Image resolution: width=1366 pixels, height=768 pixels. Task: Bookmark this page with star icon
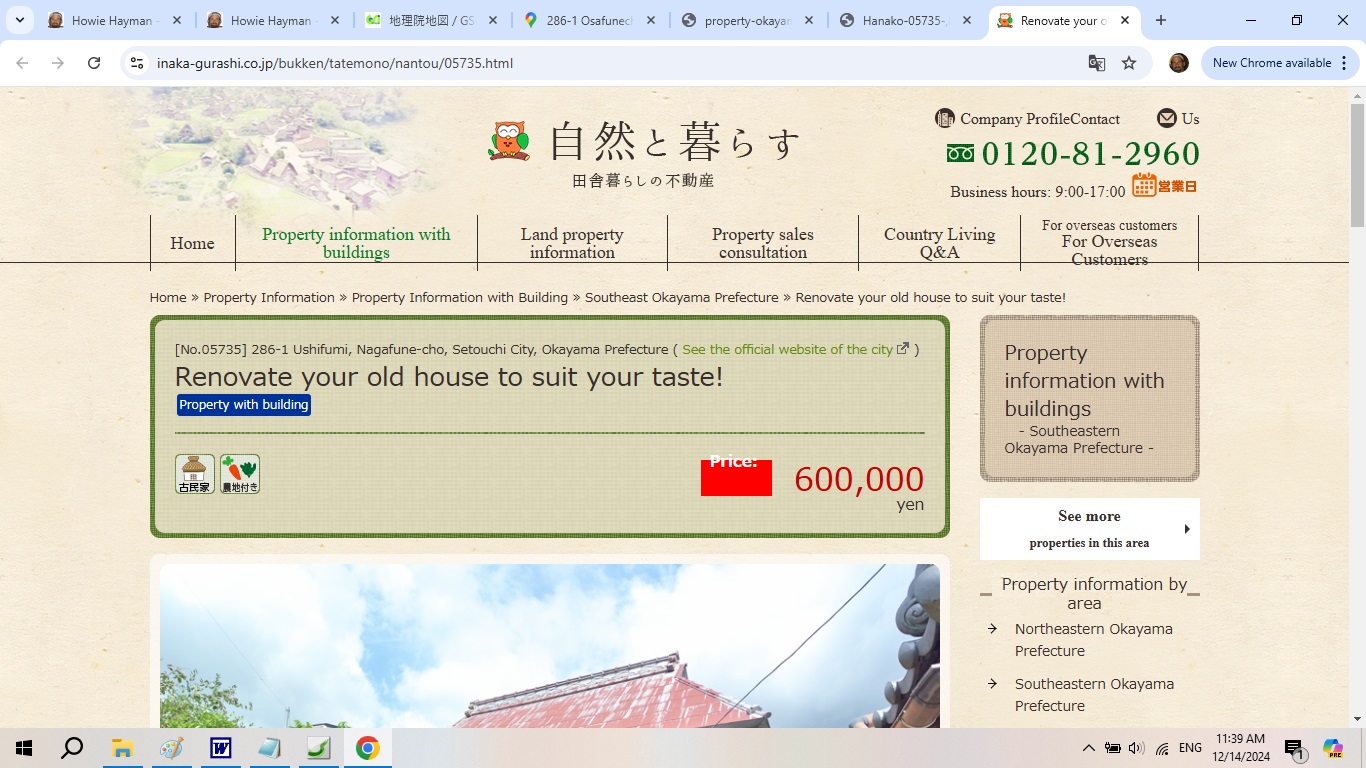coord(1129,63)
